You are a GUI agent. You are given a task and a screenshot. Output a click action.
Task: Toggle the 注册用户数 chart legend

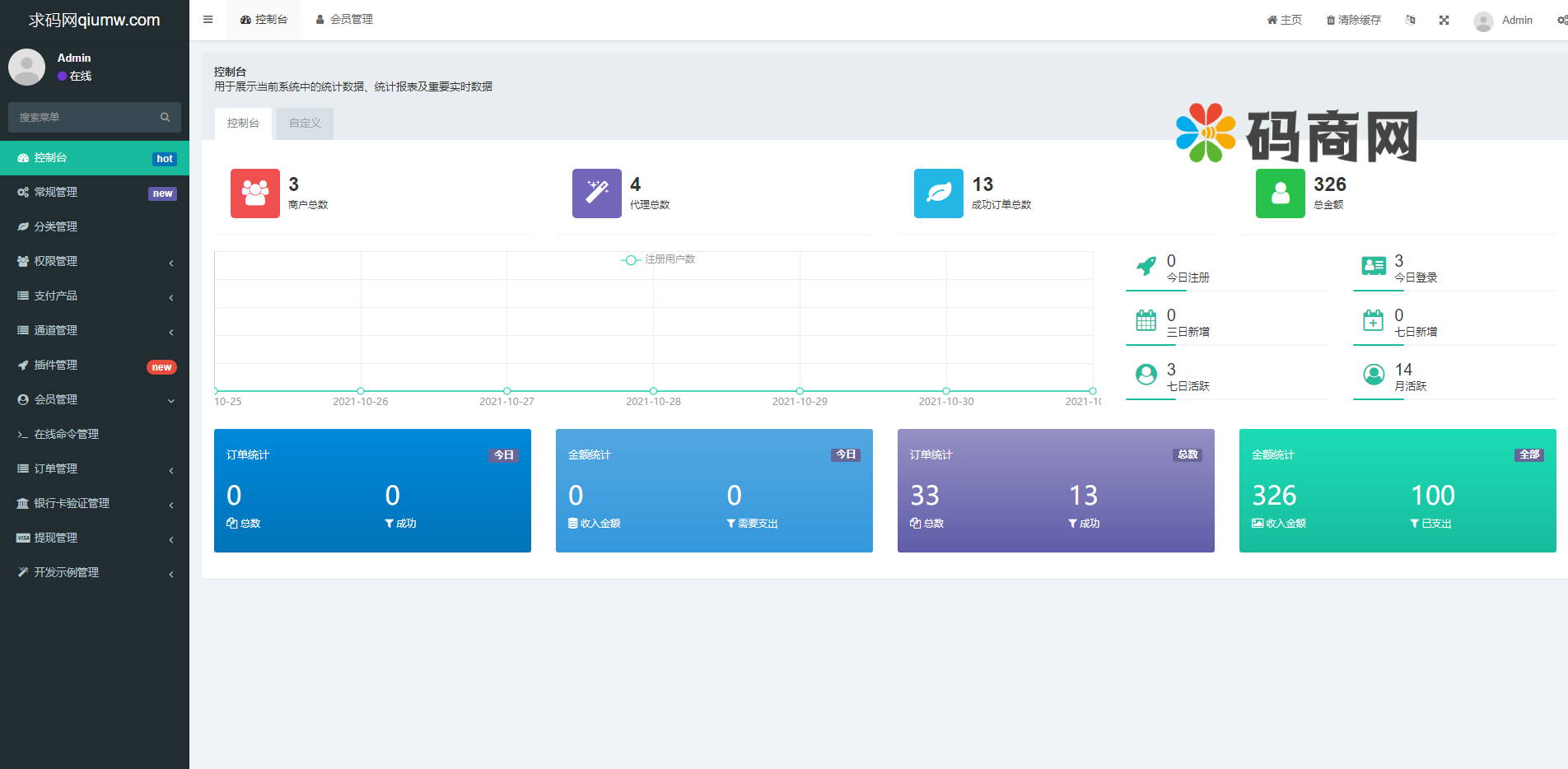[658, 259]
